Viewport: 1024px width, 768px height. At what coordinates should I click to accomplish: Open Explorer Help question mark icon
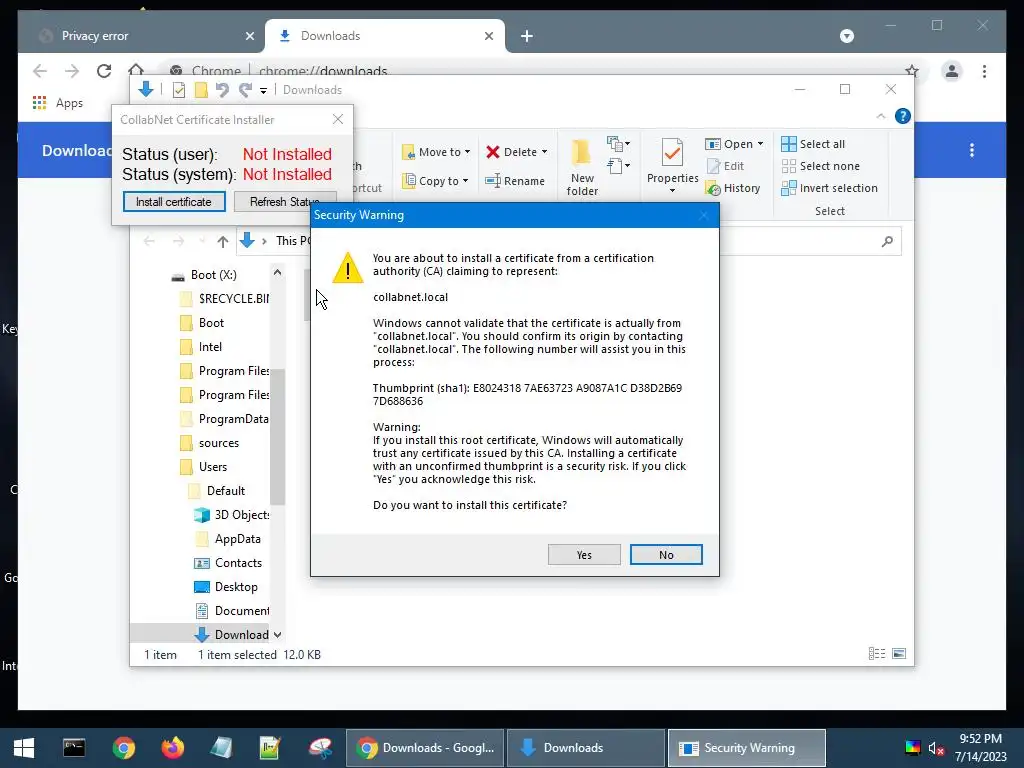pyautogui.click(x=903, y=116)
